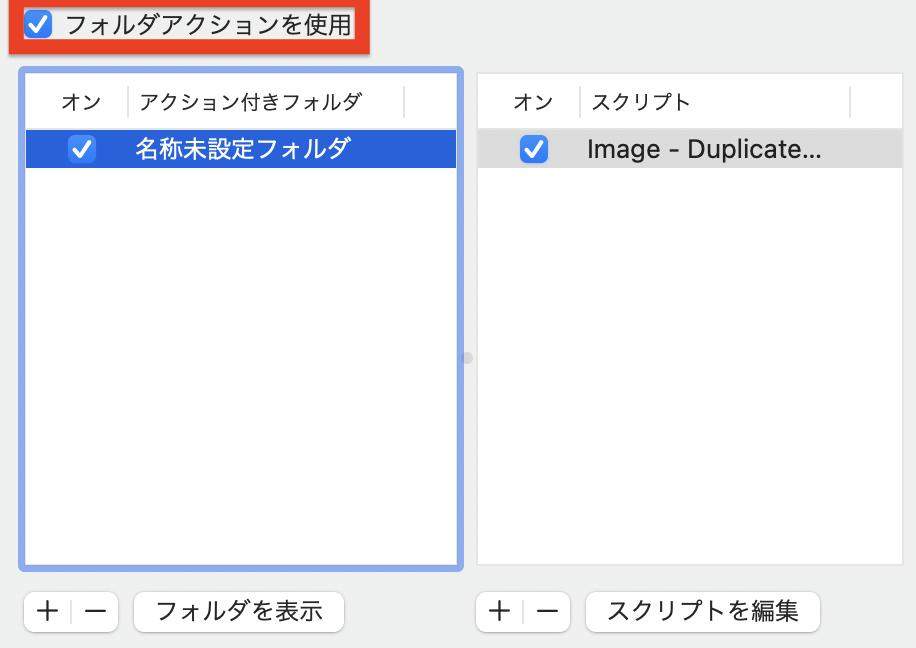Click the remove folder minus button
This screenshot has width=916, height=648.
93,611
